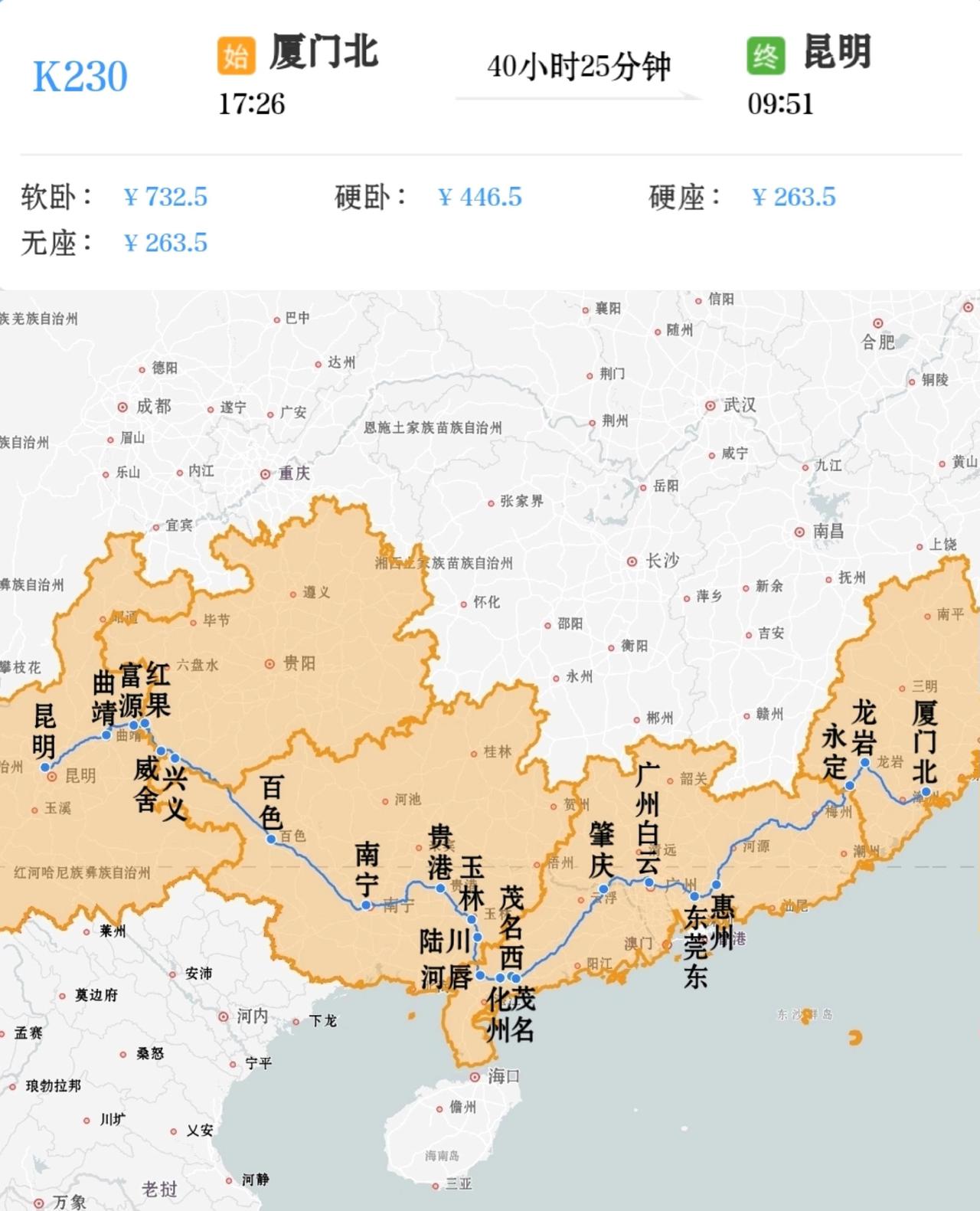
Task: Click the 兴义 station dot on map
Action: [175, 758]
